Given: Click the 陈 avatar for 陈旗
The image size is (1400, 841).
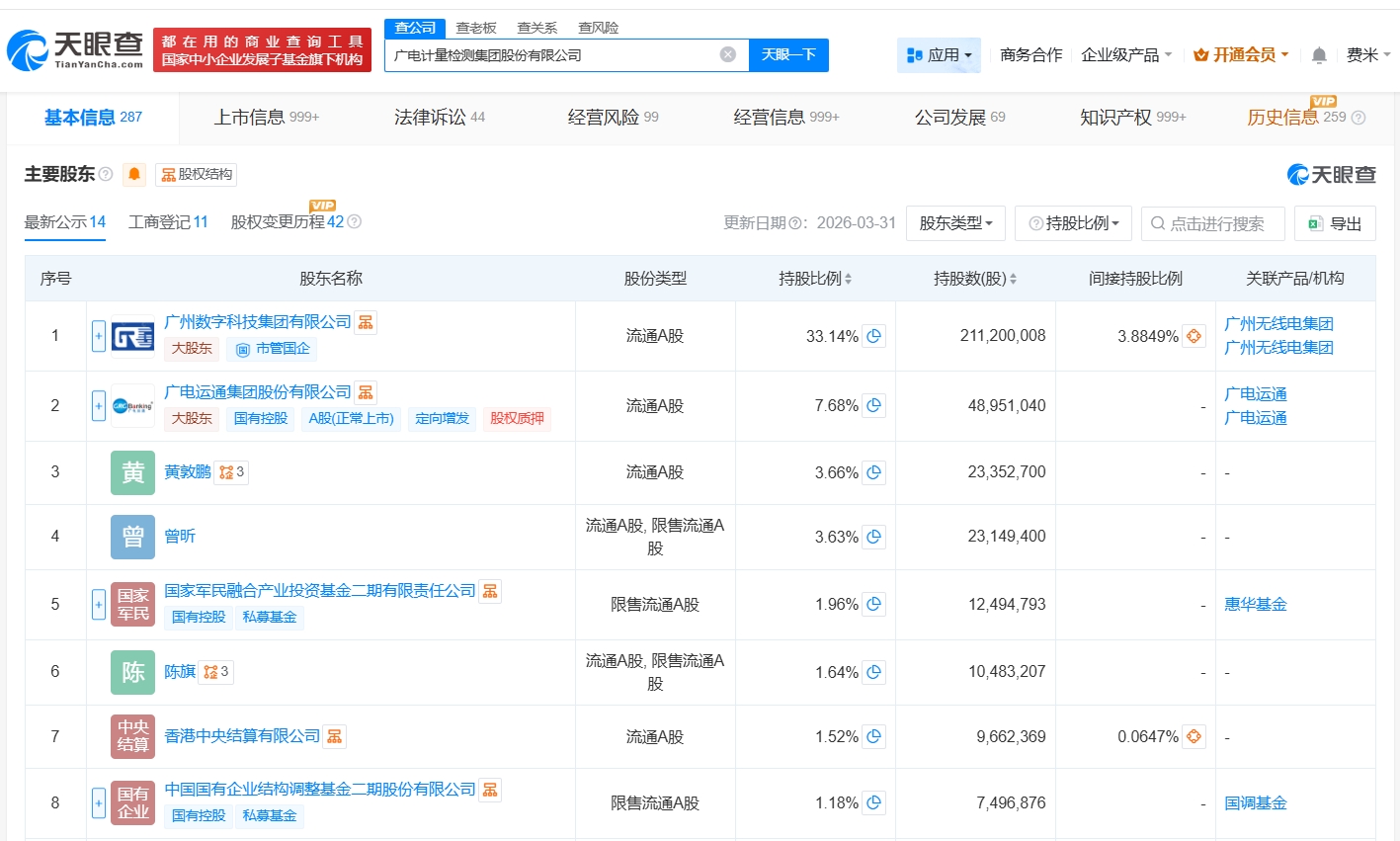Looking at the screenshot, I should pos(132,672).
